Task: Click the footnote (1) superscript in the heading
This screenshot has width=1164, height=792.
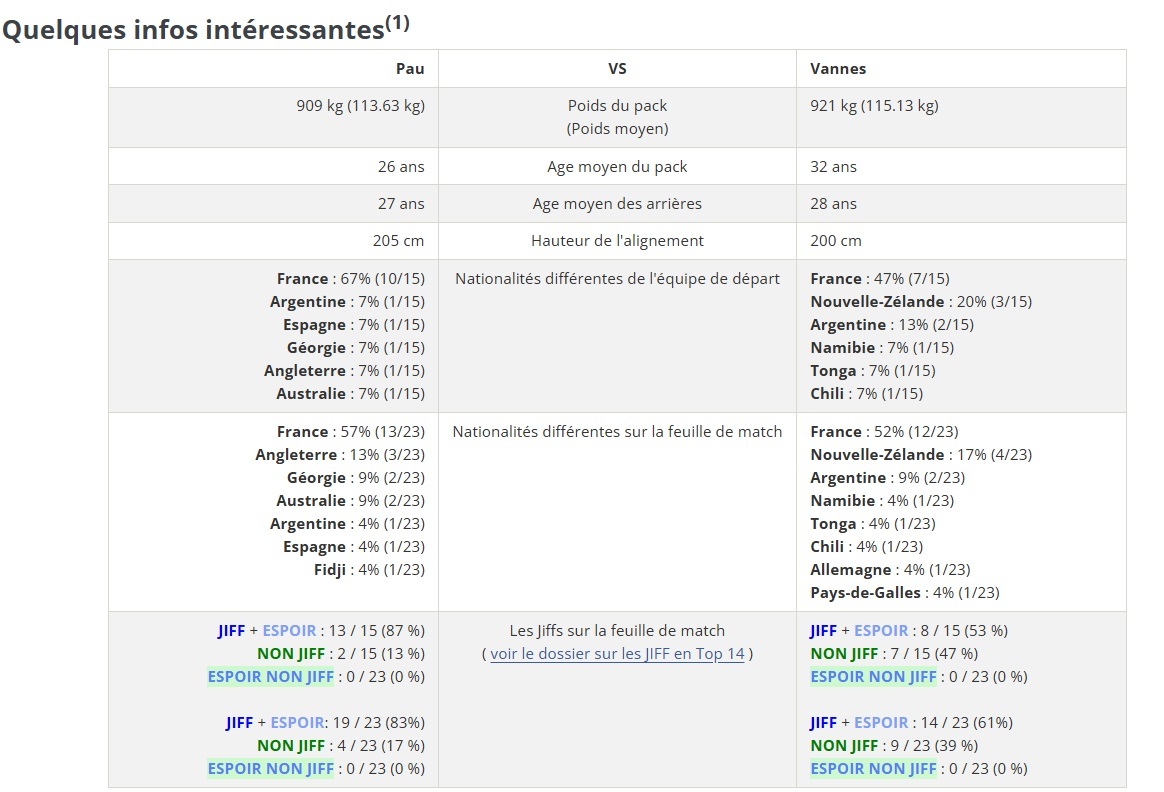Action: tap(397, 22)
